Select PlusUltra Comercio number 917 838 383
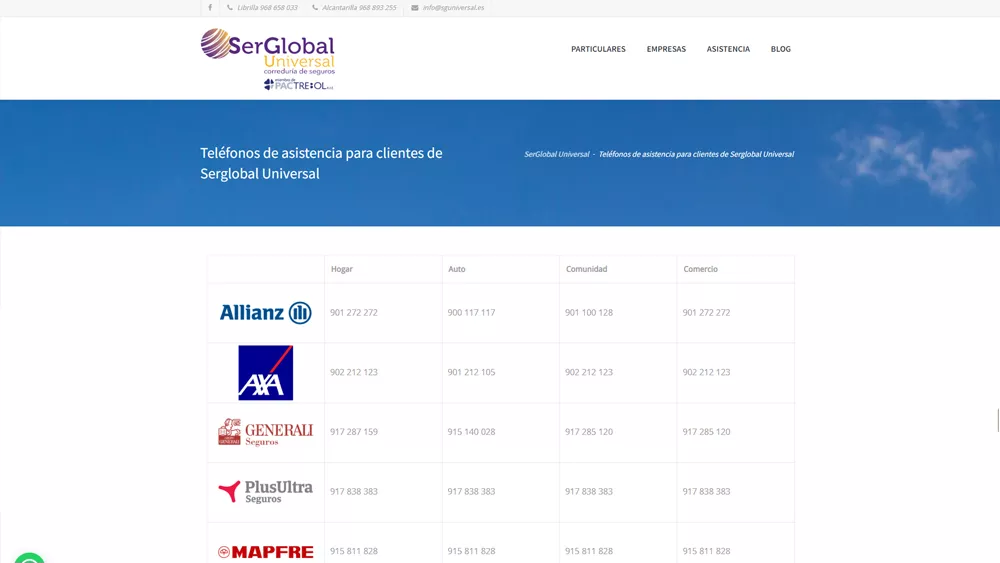This screenshot has width=1000, height=563. click(706, 492)
